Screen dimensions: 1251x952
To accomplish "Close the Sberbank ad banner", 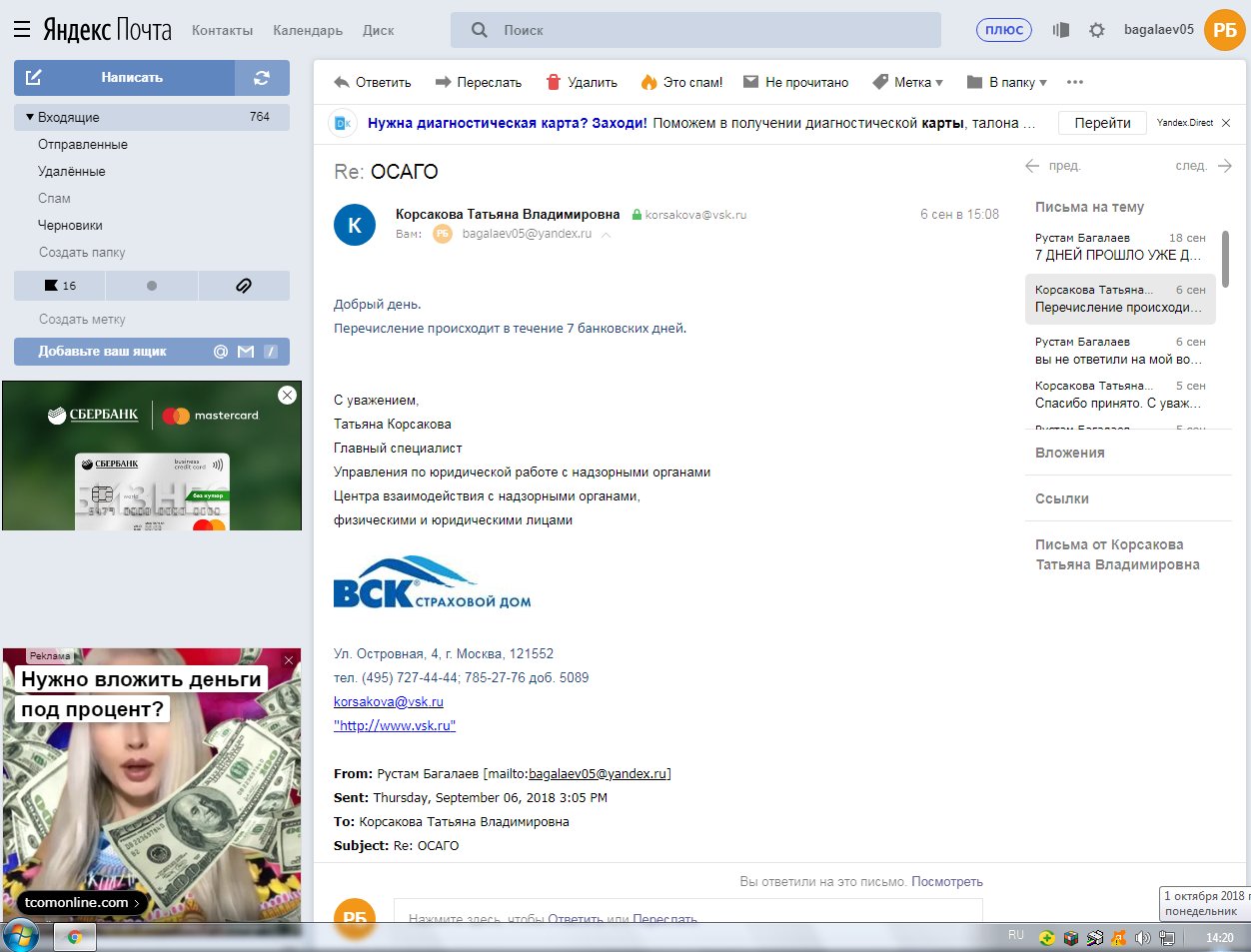I will click(x=287, y=395).
